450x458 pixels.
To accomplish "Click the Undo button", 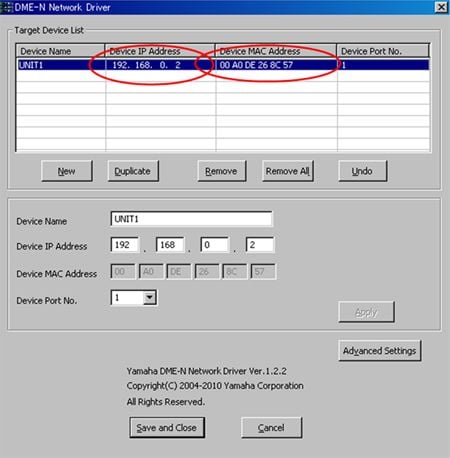I will click(363, 171).
